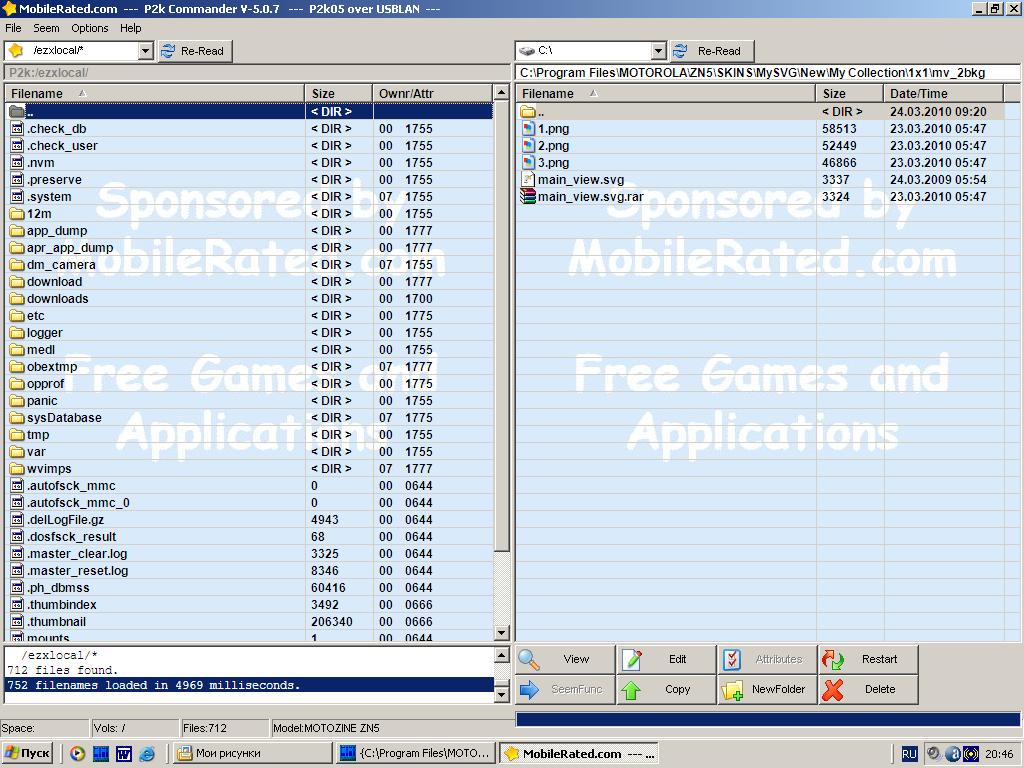The image size is (1024, 768).
Task: Select the .master_reset.log file row
Action: [x=249, y=571]
